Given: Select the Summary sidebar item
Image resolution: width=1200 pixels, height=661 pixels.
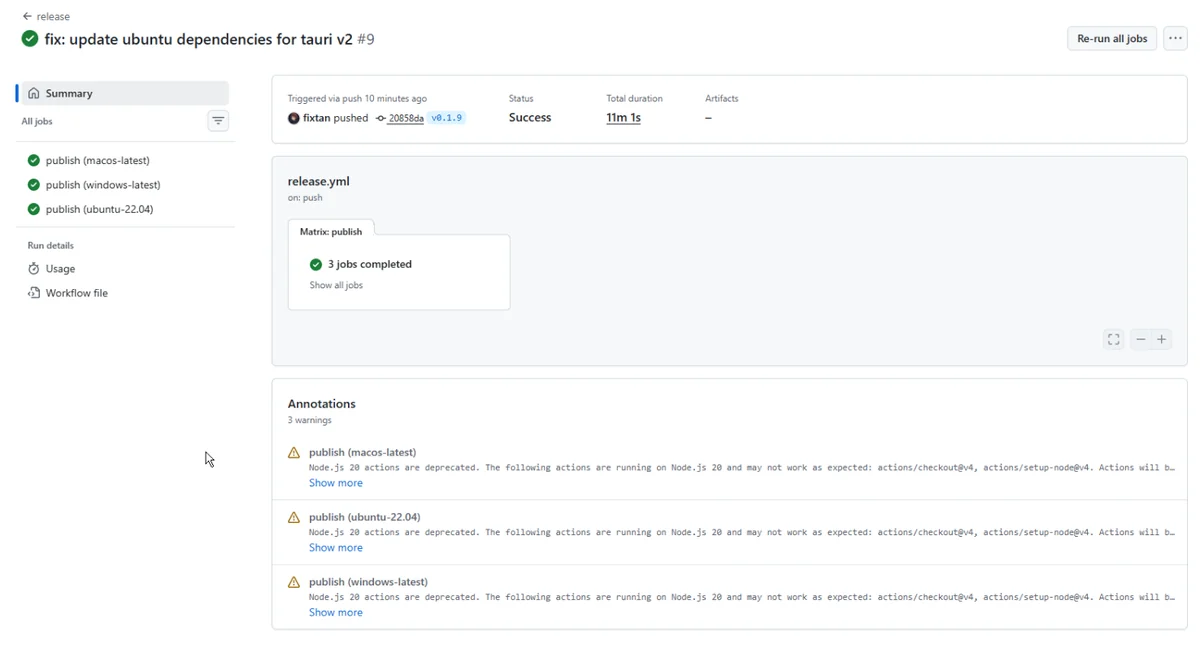Looking at the screenshot, I should tap(68, 93).
